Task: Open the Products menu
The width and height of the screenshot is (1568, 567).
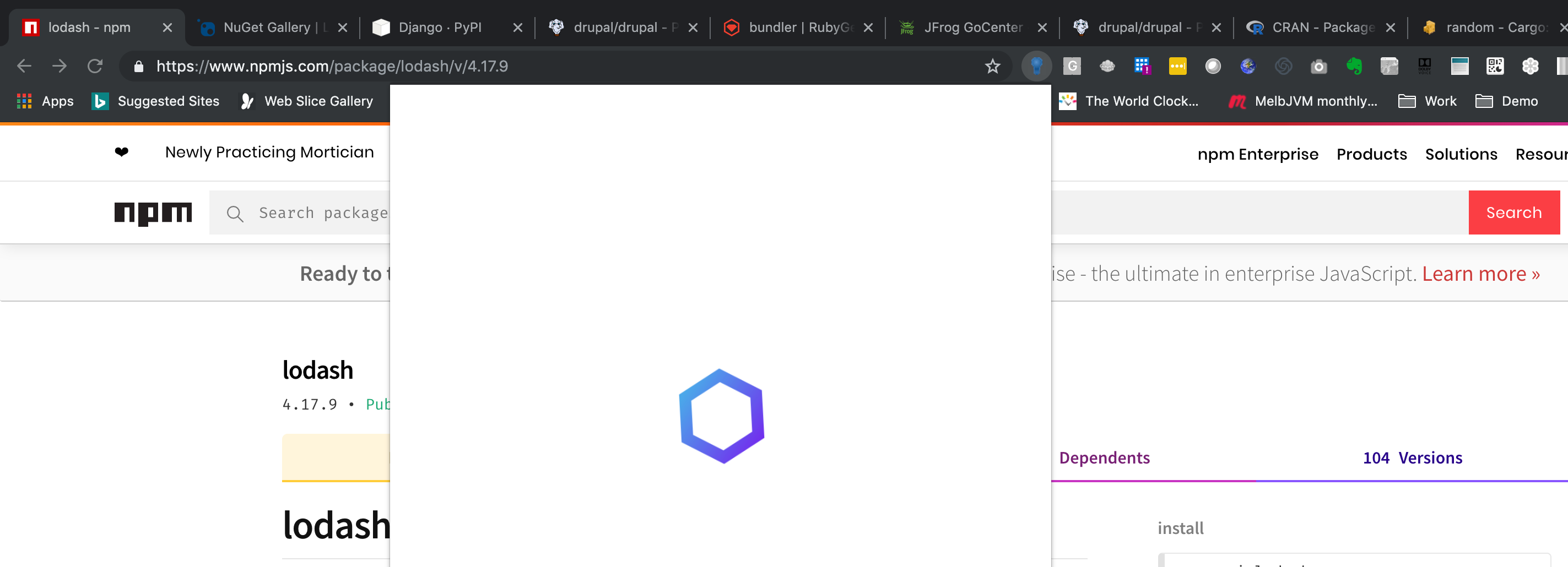Action: click(1371, 155)
